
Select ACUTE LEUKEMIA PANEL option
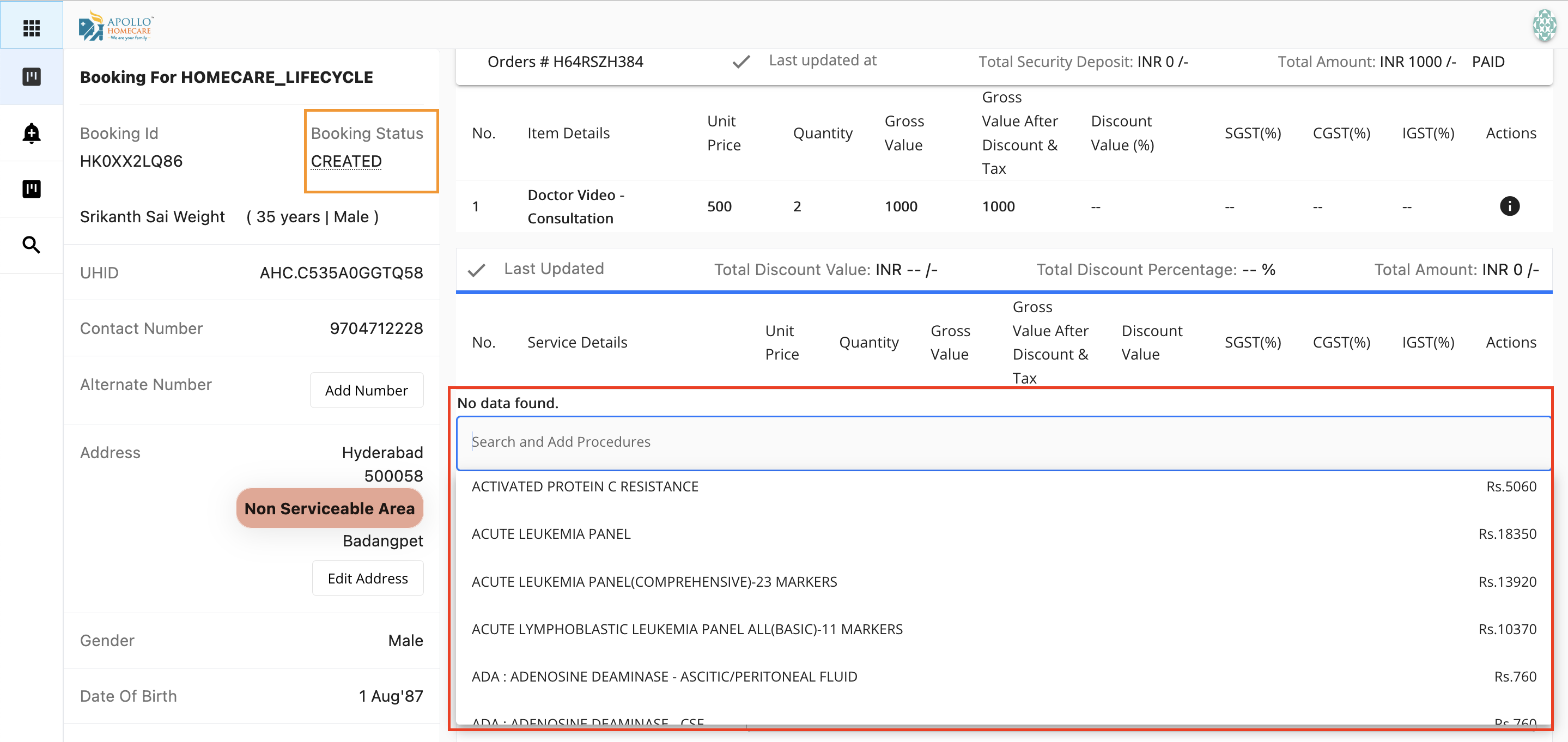pyautogui.click(x=550, y=533)
